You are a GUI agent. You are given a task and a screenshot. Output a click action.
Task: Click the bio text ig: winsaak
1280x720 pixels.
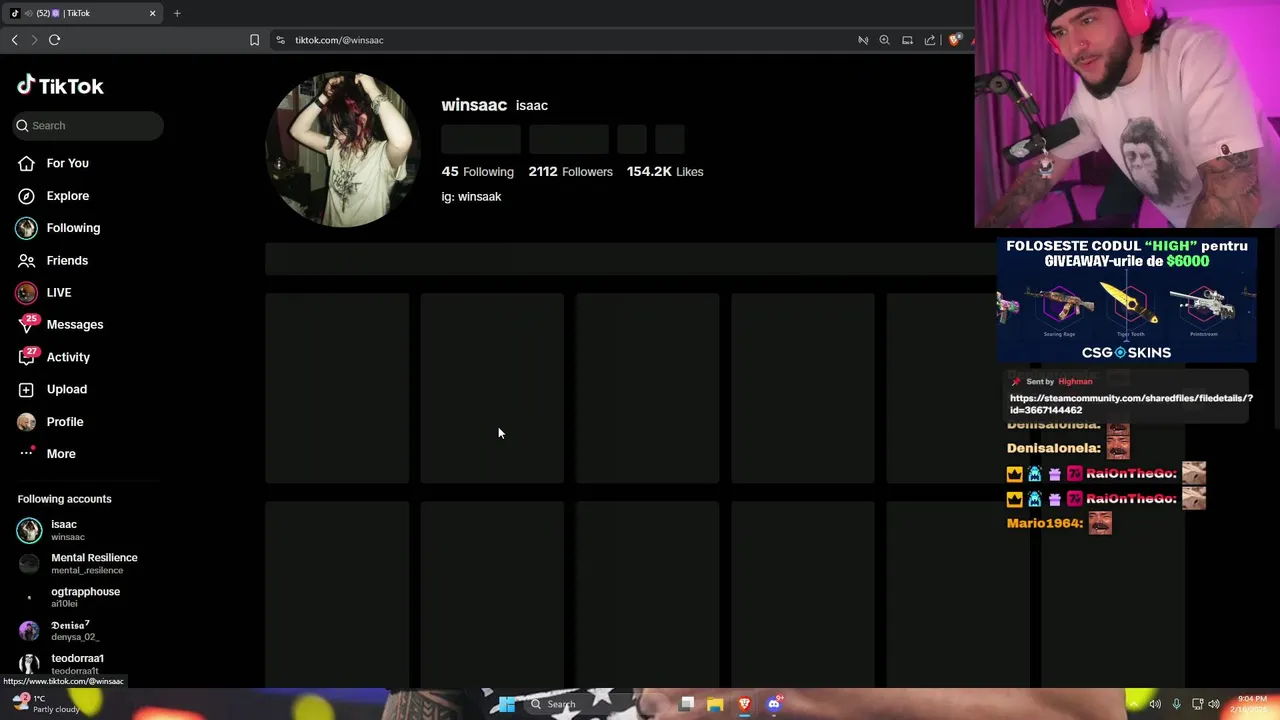tap(471, 197)
